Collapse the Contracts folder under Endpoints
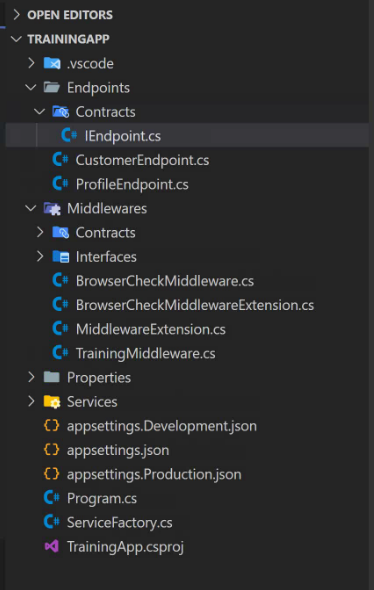The height and width of the screenshot is (590, 374). click(40, 111)
